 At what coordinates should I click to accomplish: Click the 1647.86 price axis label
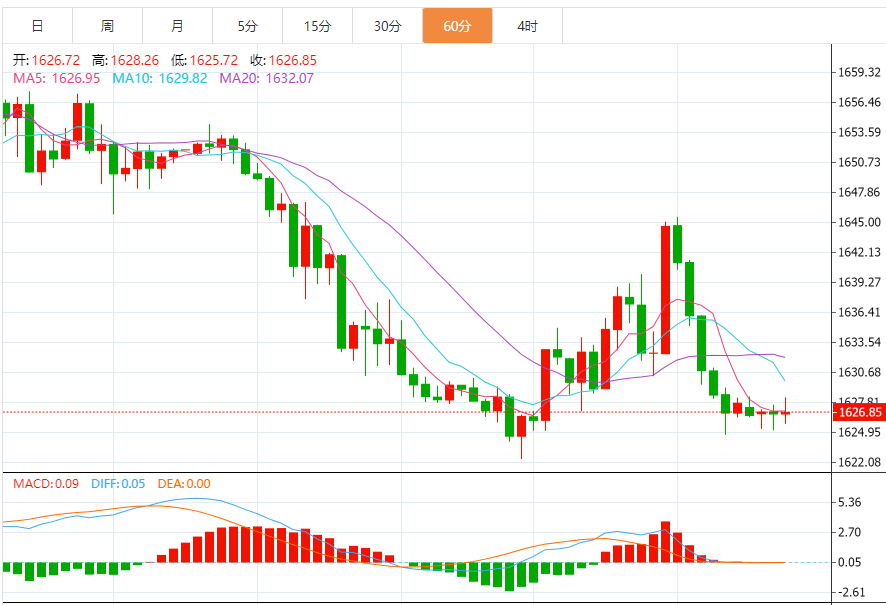tap(859, 192)
